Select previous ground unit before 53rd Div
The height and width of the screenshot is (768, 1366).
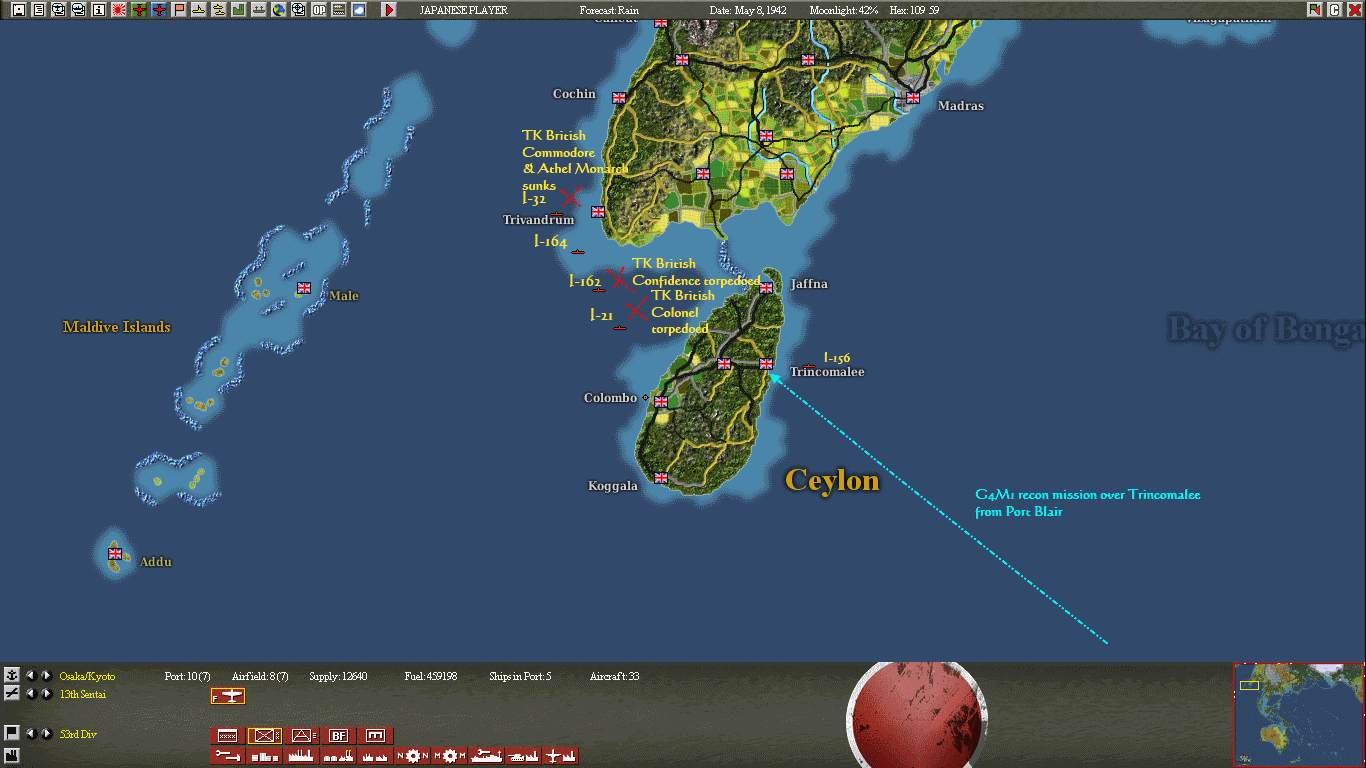(x=30, y=733)
